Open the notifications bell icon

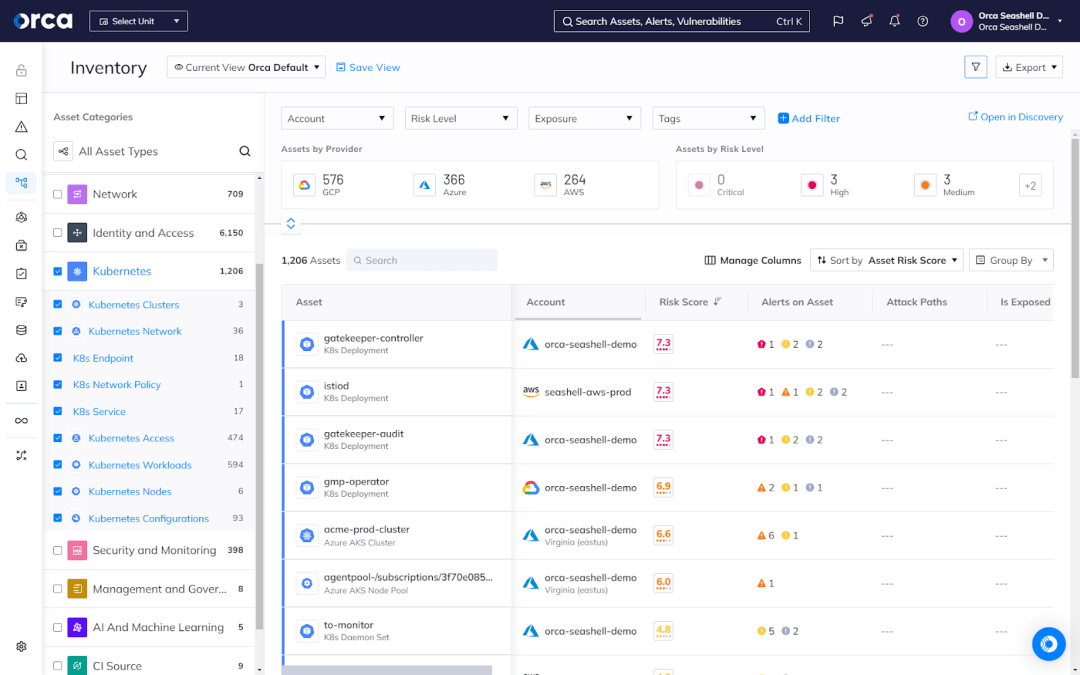(894, 21)
